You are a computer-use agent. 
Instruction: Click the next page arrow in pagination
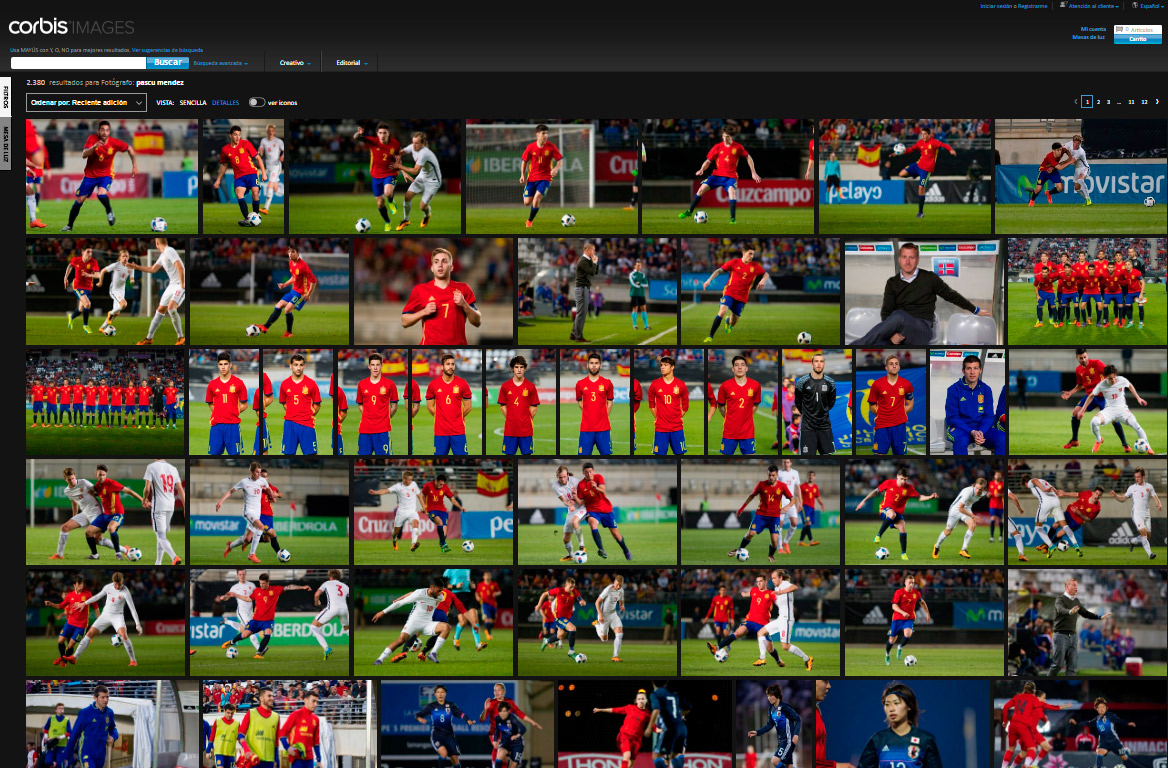pos(1157,102)
